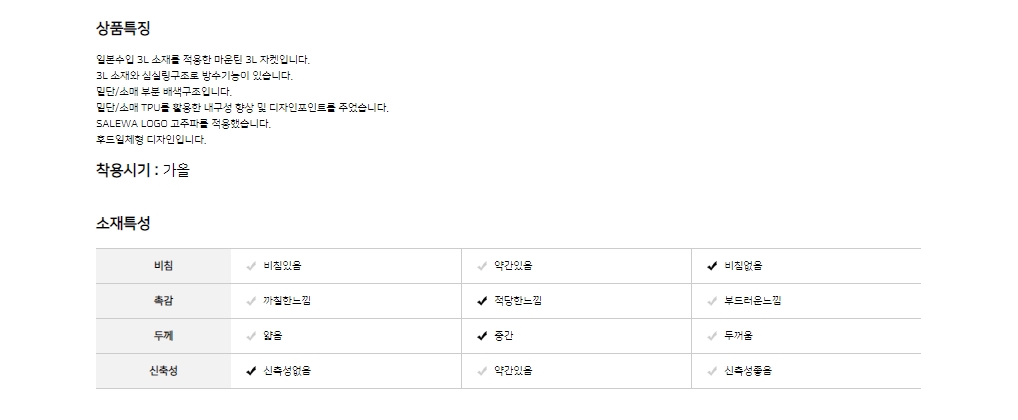
Task: Click the checkmark next to 얇음
Action: (x=252, y=336)
